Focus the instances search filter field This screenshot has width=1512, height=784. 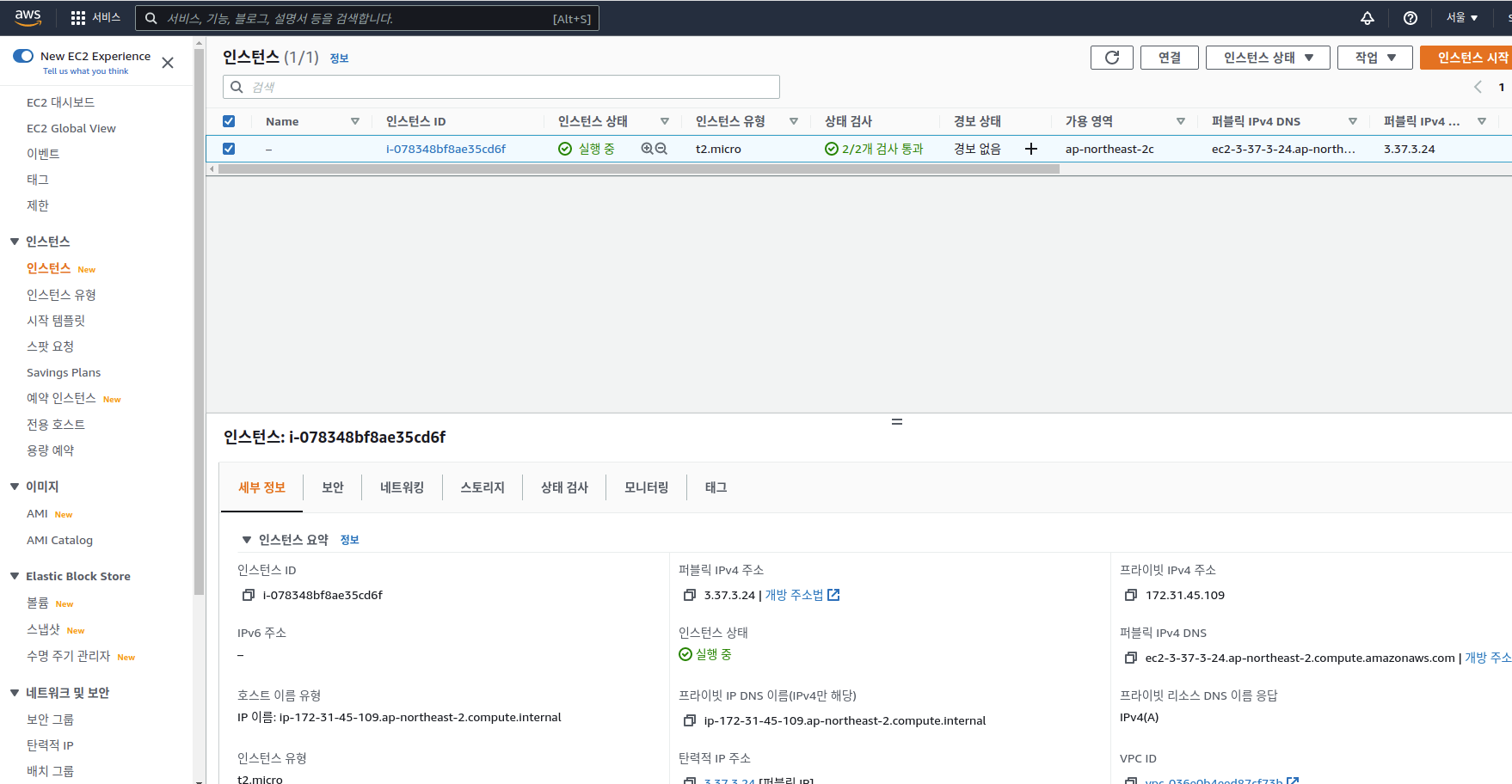tap(501, 87)
